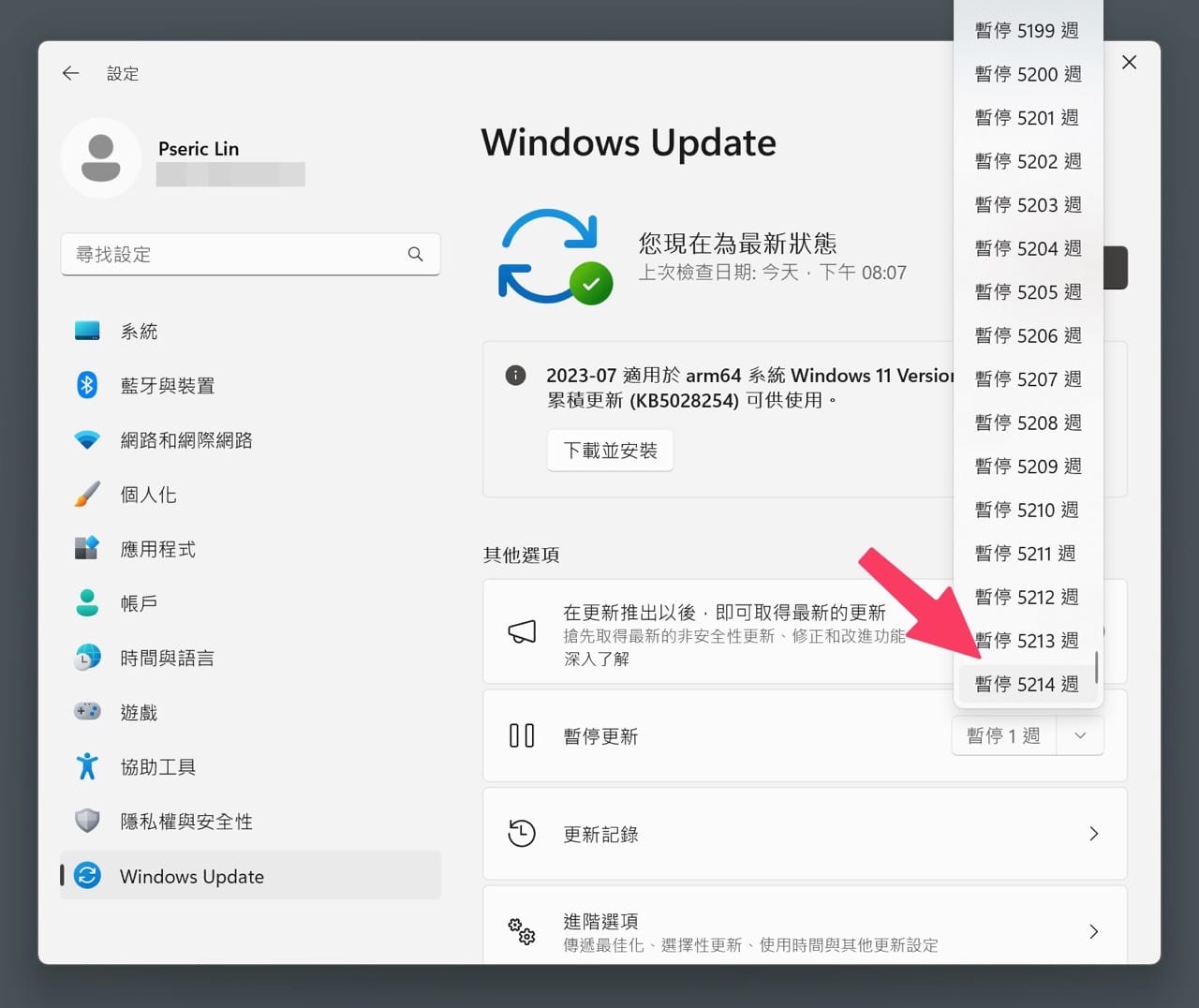
Task: Open 個人化 settings page
Action: coord(250,494)
